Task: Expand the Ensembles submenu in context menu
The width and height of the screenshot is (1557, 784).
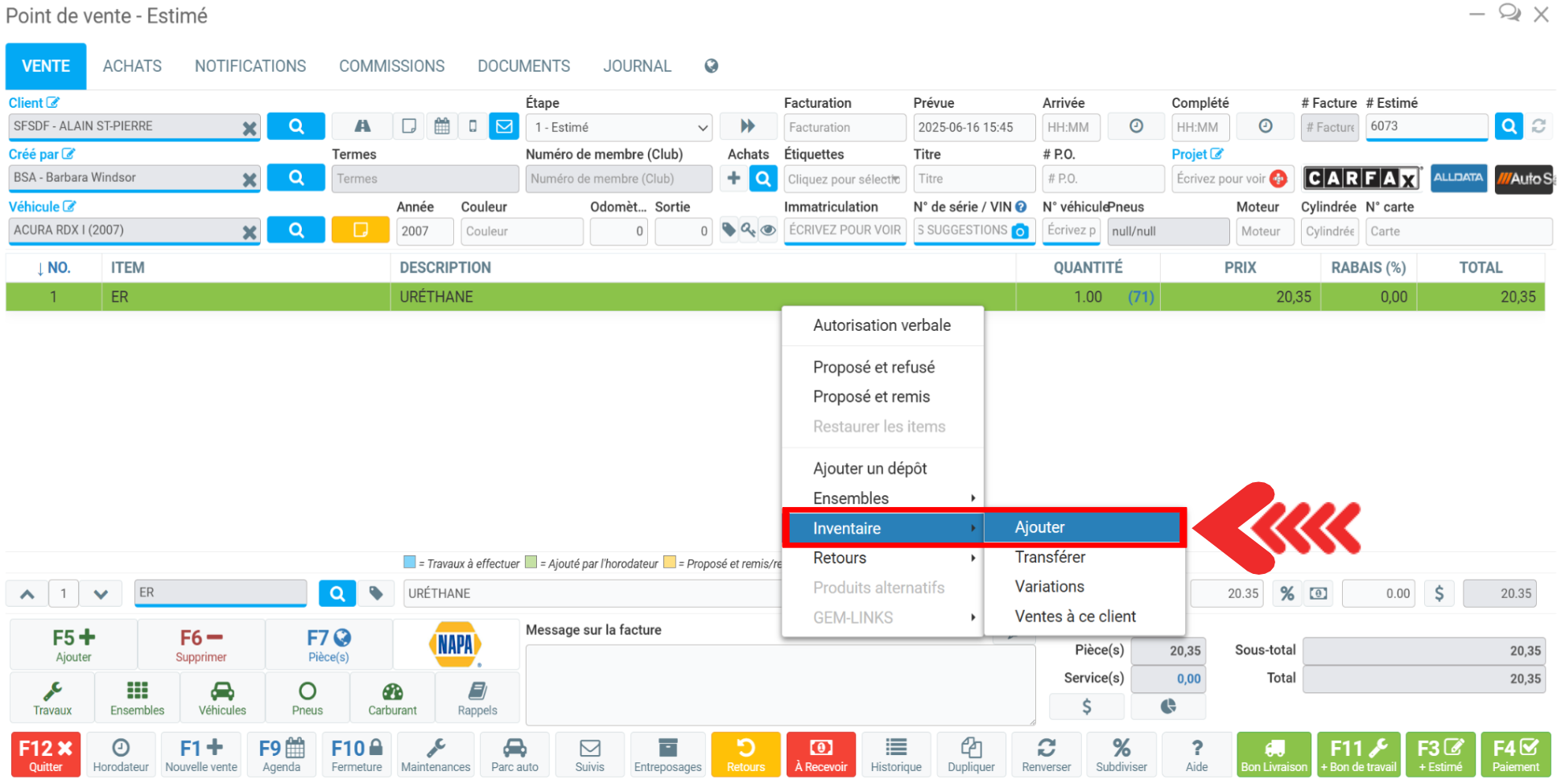Action: 882,498
